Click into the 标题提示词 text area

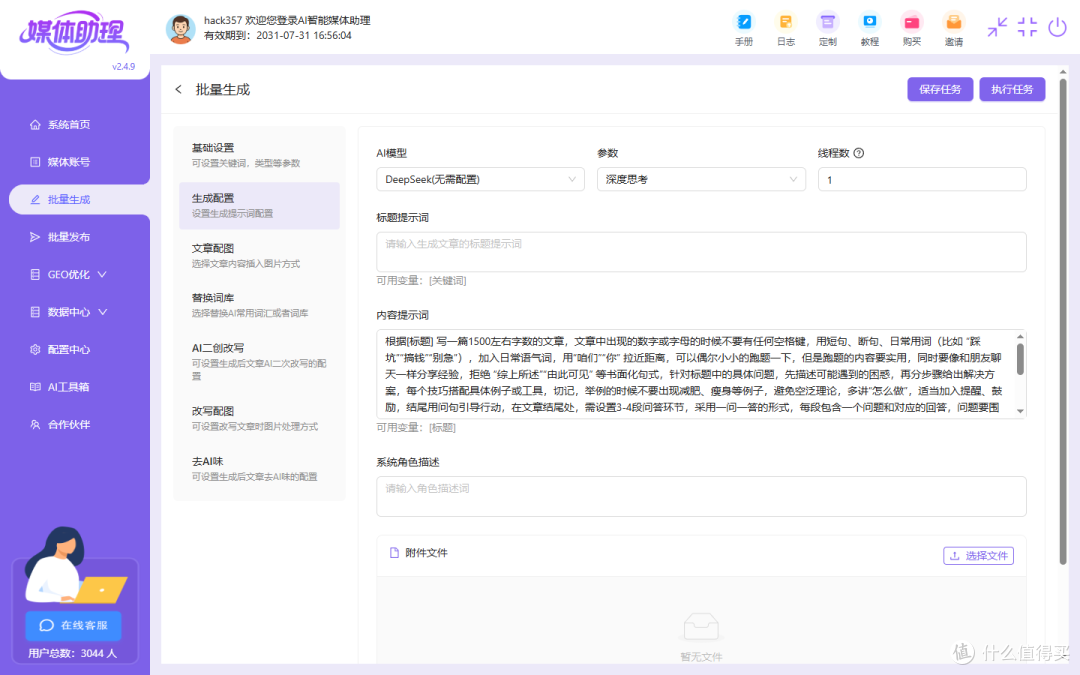point(701,251)
